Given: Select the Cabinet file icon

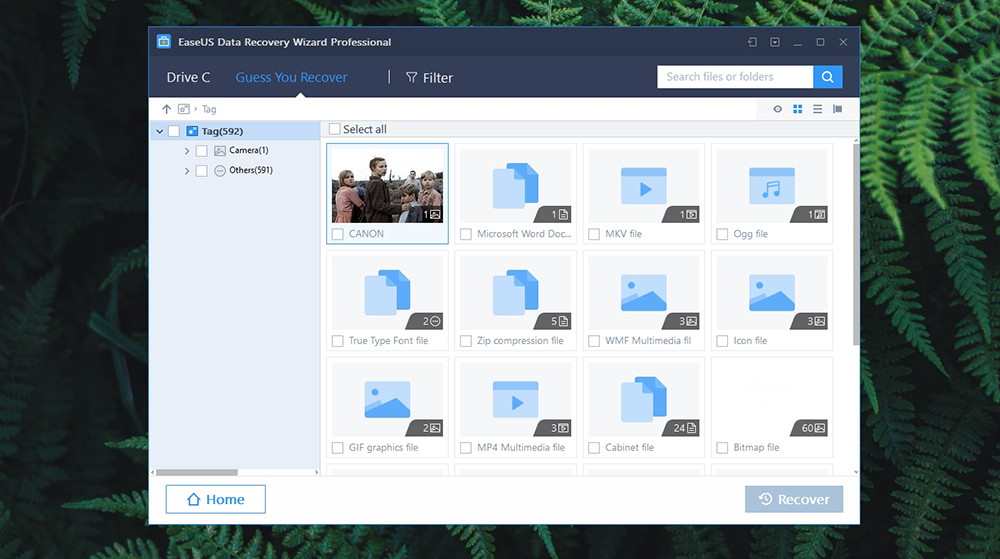Looking at the screenshot, I should [x=643, y=400].
